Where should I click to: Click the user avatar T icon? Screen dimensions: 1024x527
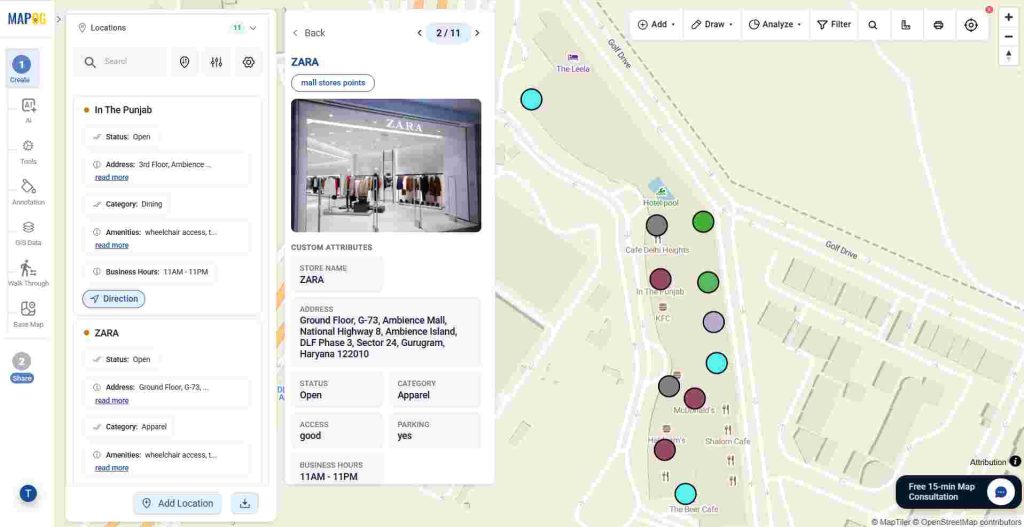click(x=27, y=494)
